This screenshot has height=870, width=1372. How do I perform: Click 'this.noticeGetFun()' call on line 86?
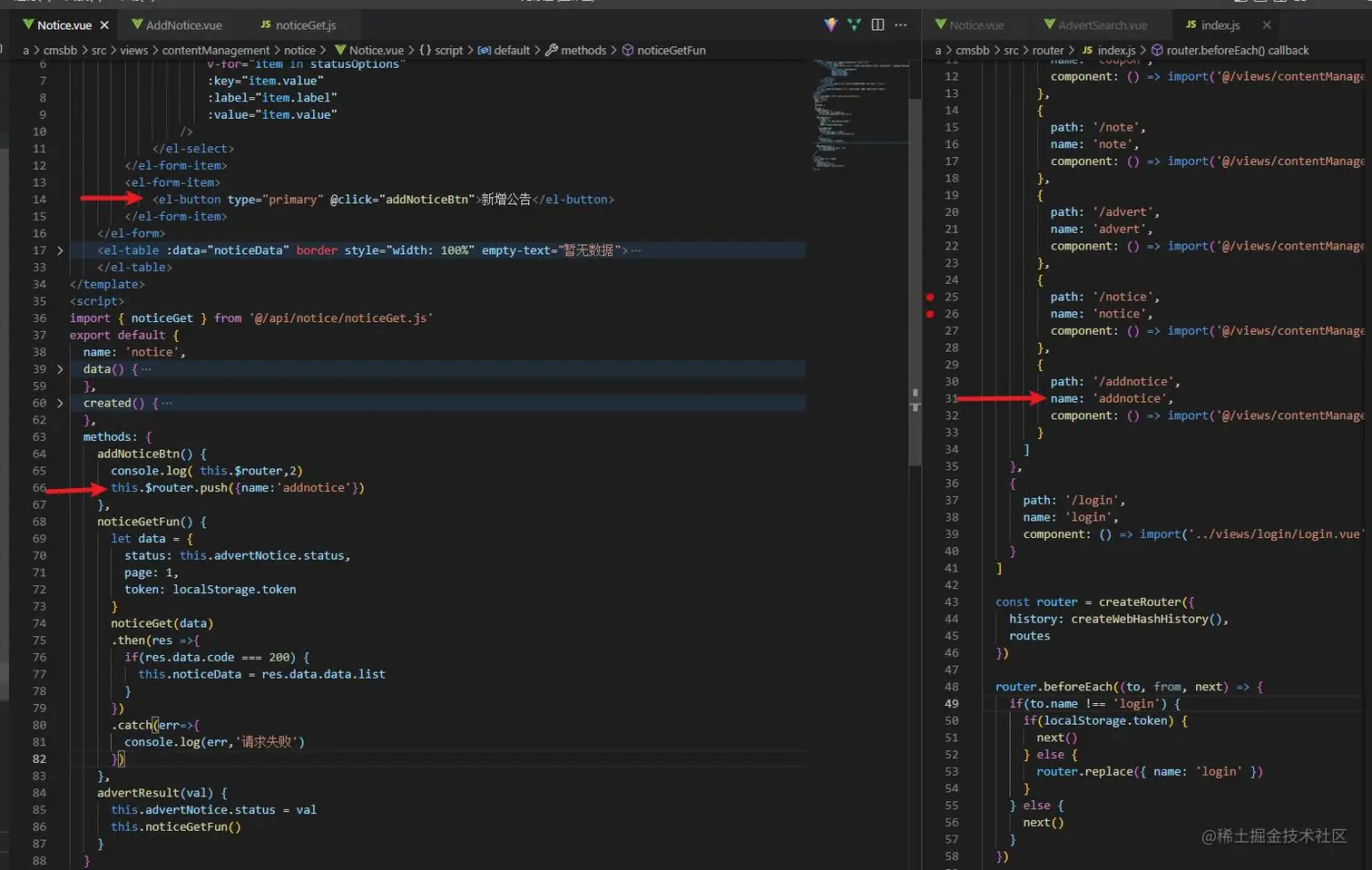(176, 827)
